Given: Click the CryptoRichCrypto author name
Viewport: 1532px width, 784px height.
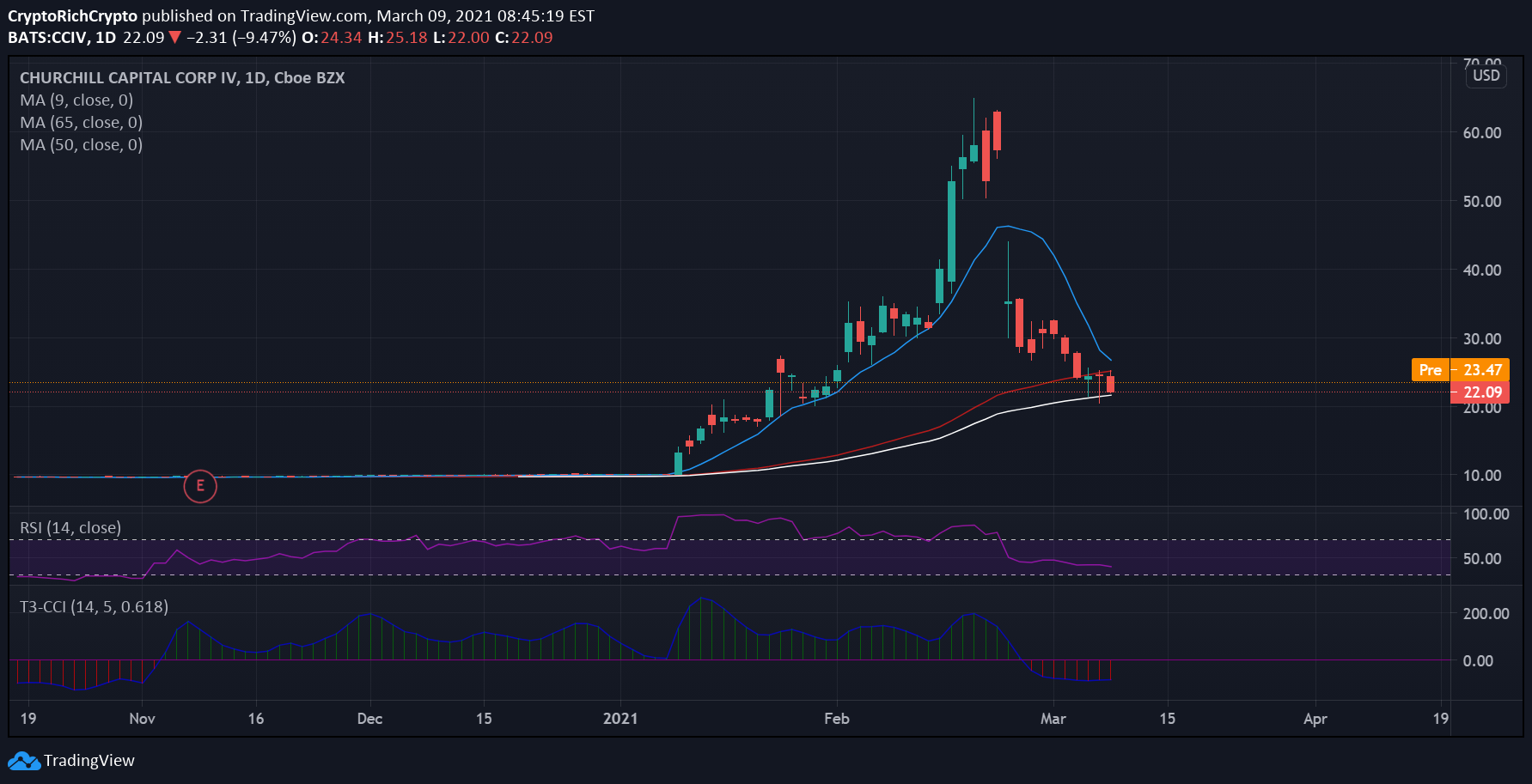Looking at the screenshot, I should pyautogui.click(x=73, y=16).
